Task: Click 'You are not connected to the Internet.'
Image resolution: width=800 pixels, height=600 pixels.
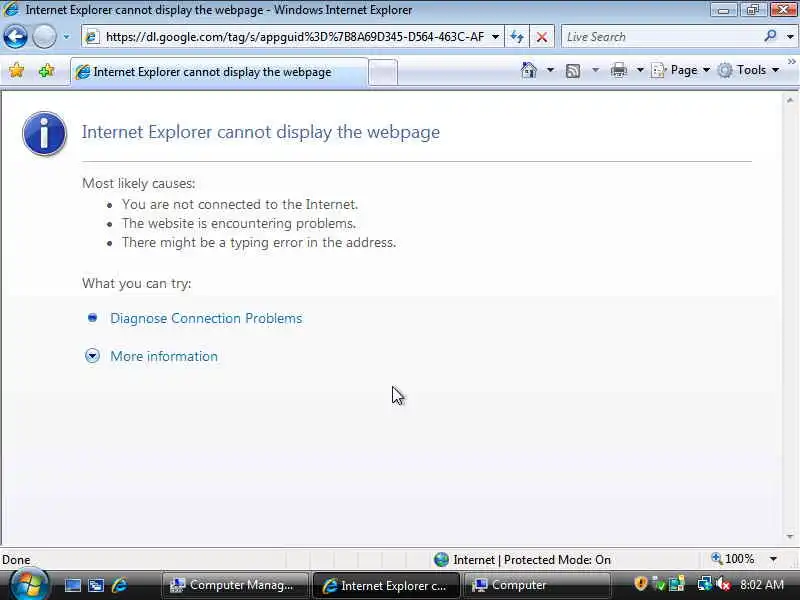Action: point(240,205)
